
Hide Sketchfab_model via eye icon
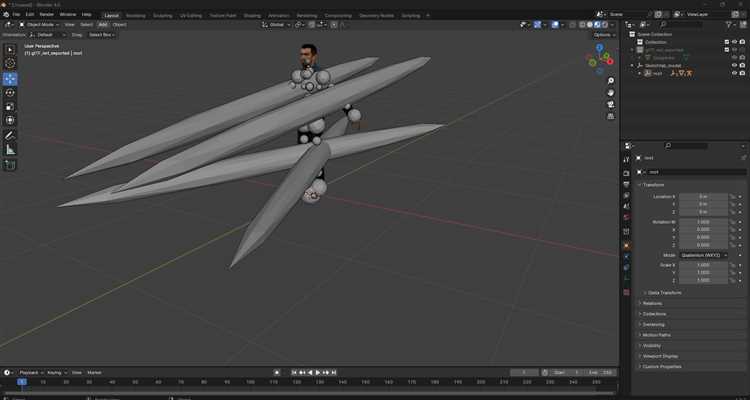point(735,65)
